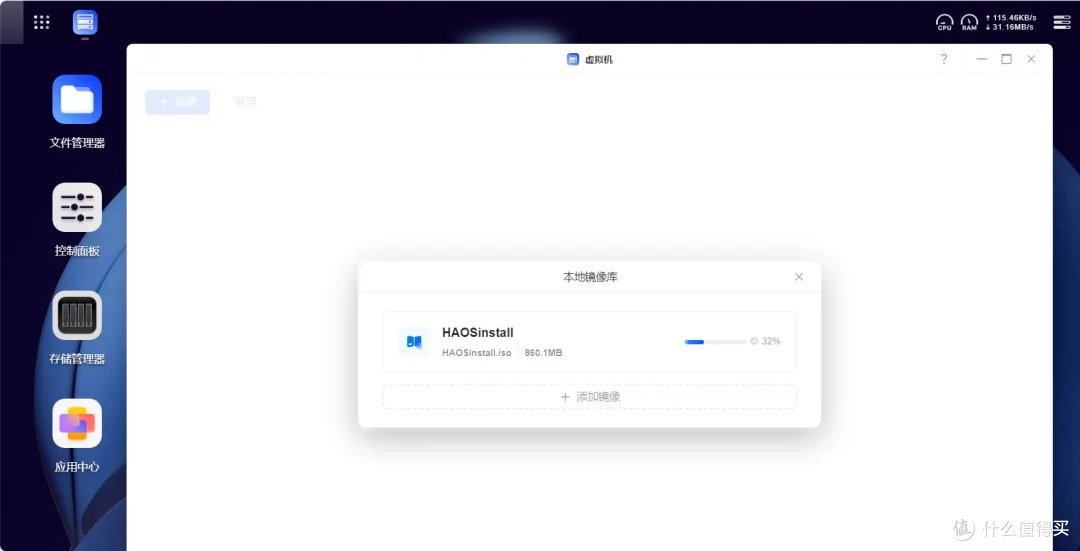Screen dimensions: 1080x551
Task: Click the HAOSinstall.iso file name
Action: coord(477,353)
